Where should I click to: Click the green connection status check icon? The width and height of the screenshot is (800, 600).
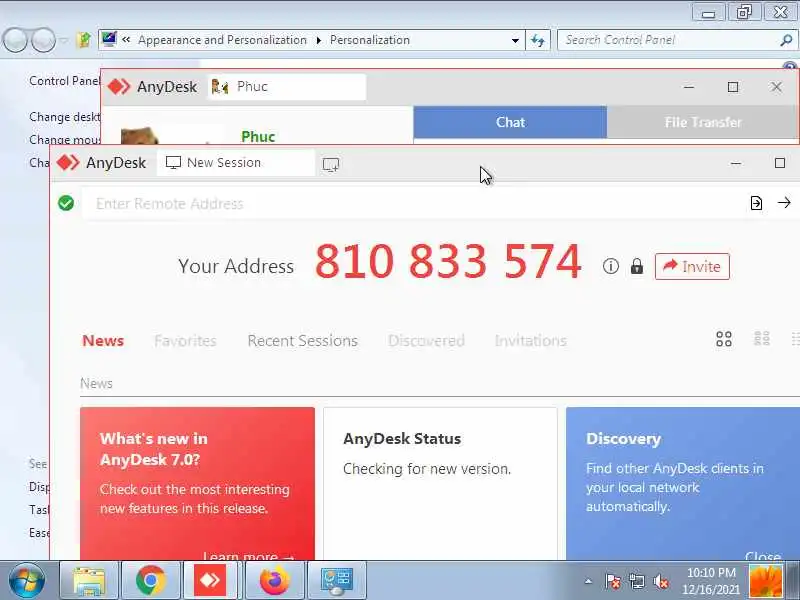pyautogui.click(x=66, y=203)
